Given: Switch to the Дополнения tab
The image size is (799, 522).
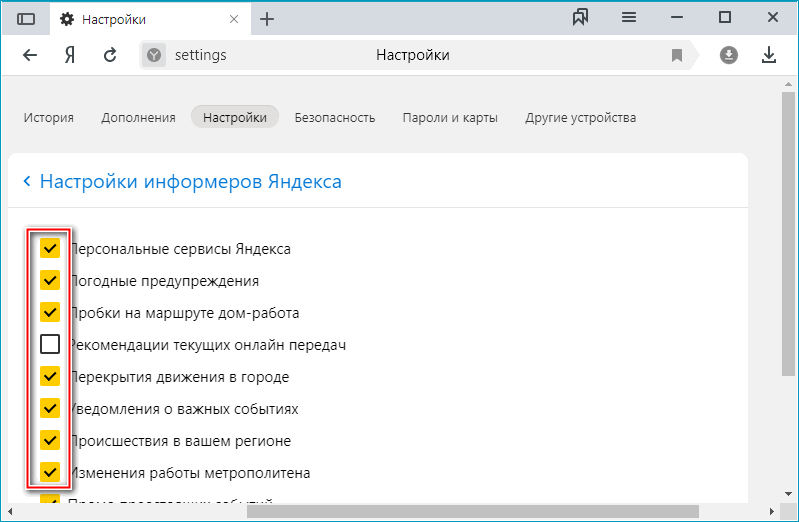Looking at the screenshot, I should tap(138, 118).
